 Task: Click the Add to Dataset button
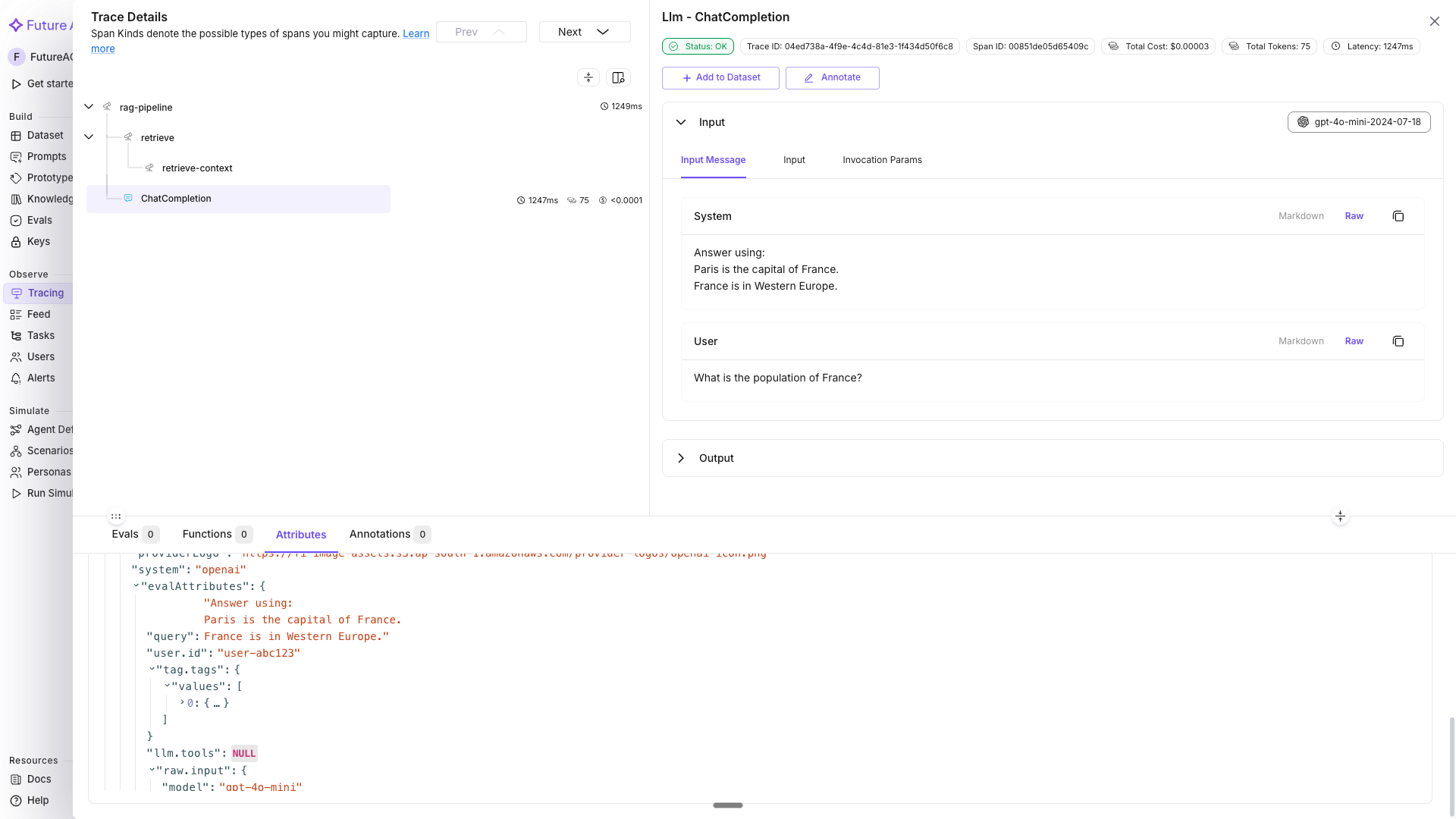point(720,77)
